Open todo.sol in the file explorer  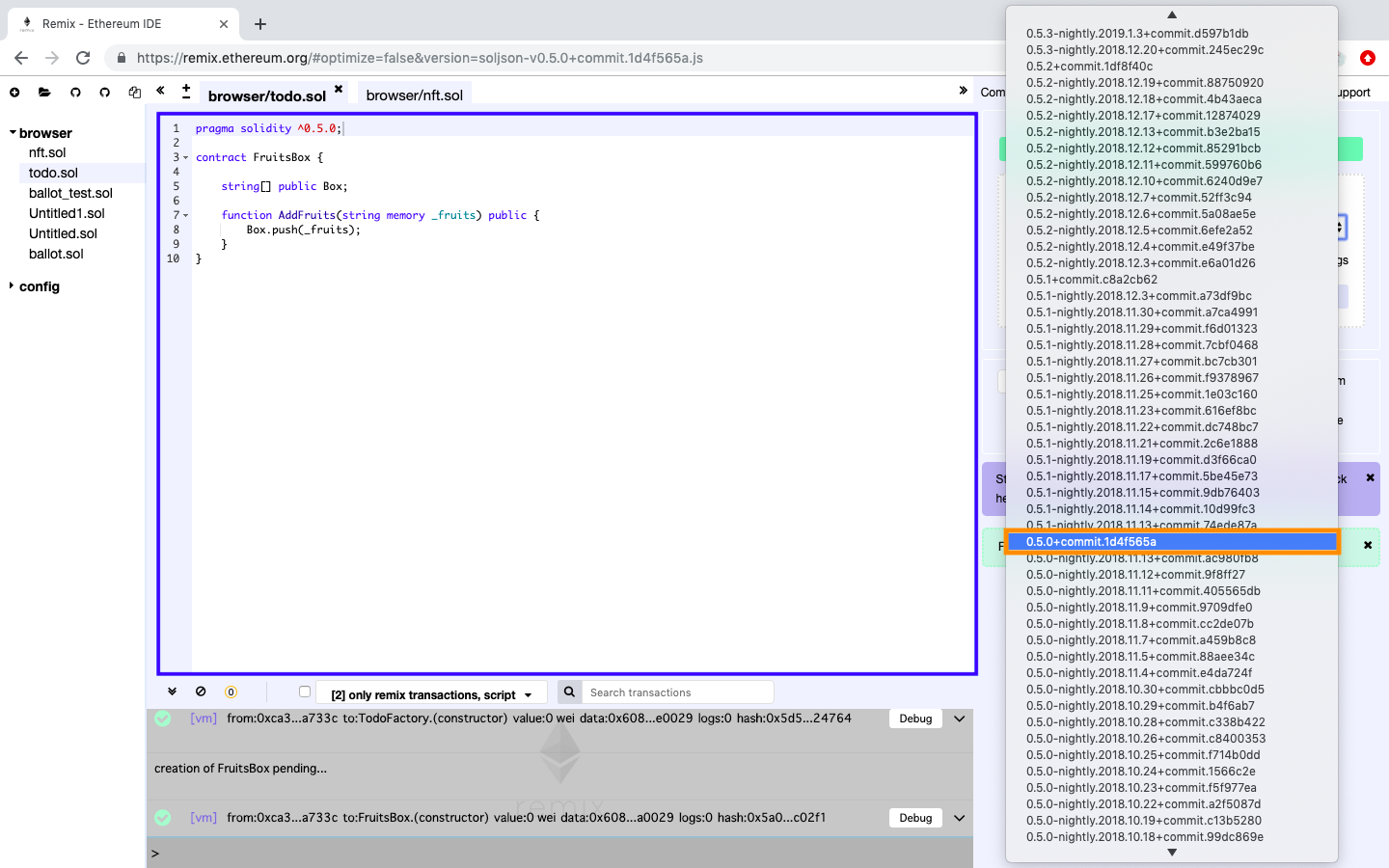click(x=53, y=173)
